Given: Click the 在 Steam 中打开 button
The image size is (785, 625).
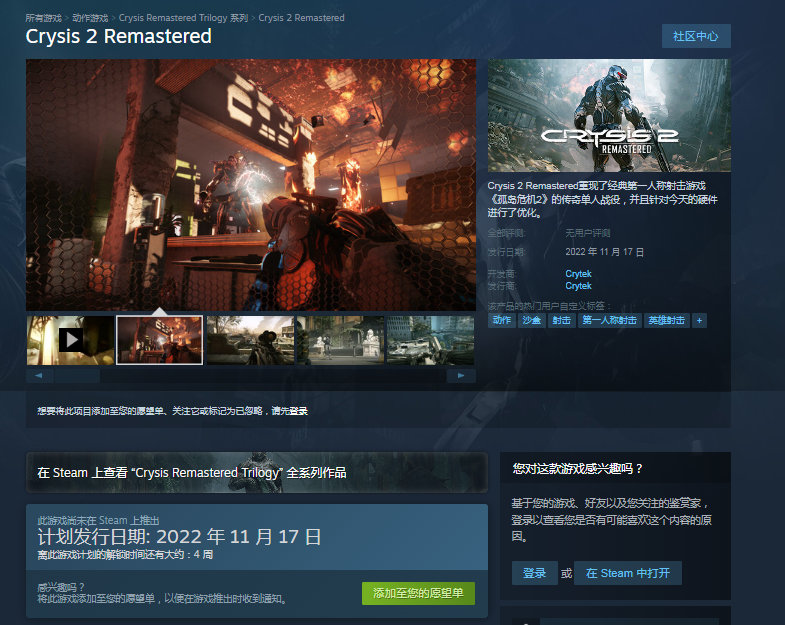Looking at the screenshot, I should (628, 573).
